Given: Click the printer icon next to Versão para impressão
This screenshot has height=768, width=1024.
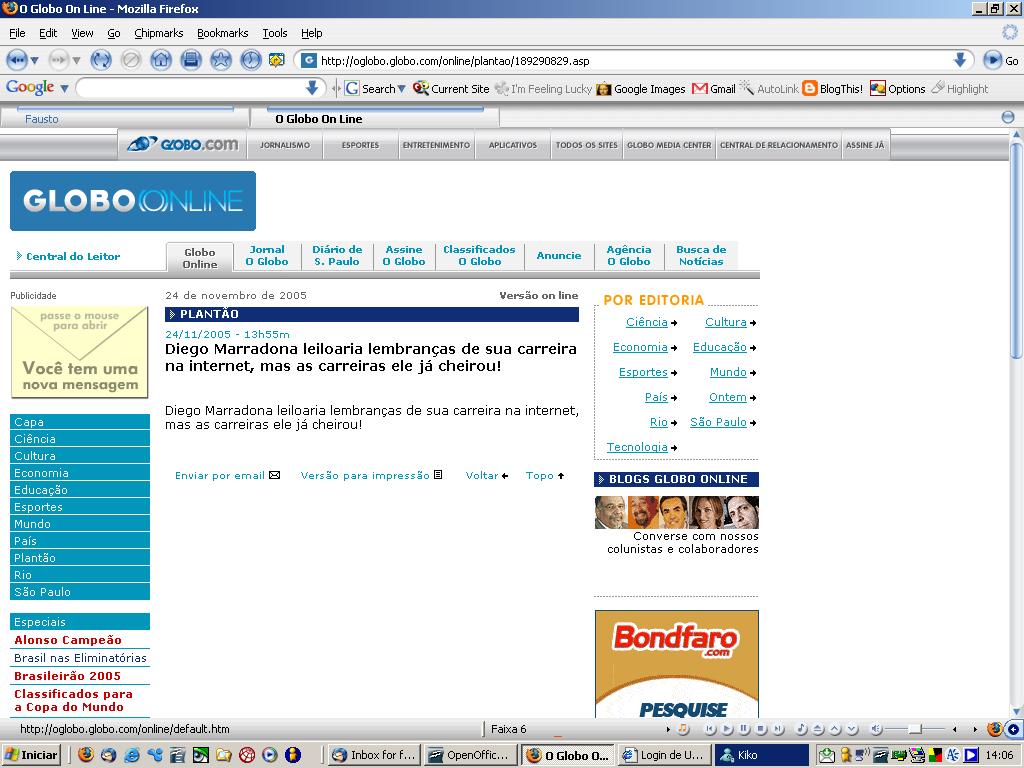Looking at the screenshot, I should point(438,475).
